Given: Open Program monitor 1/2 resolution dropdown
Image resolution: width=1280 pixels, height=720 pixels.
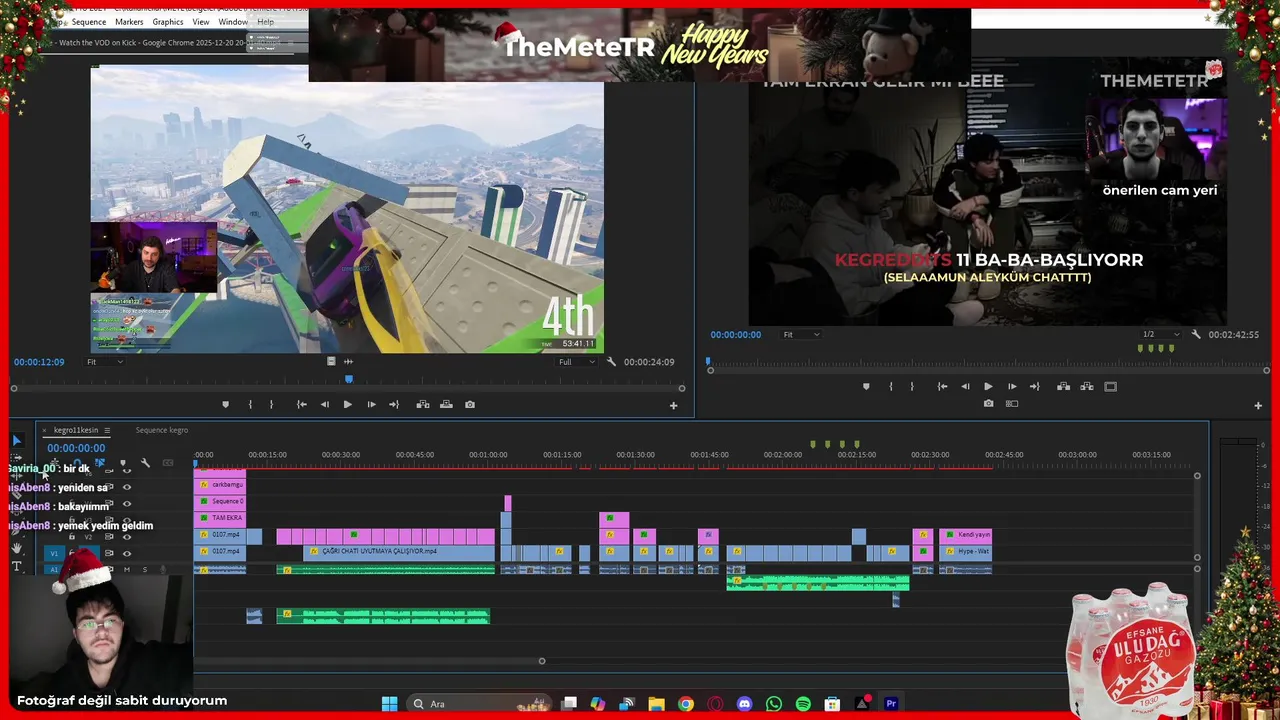Looking at the screenshot, I should click(1160, 334).
